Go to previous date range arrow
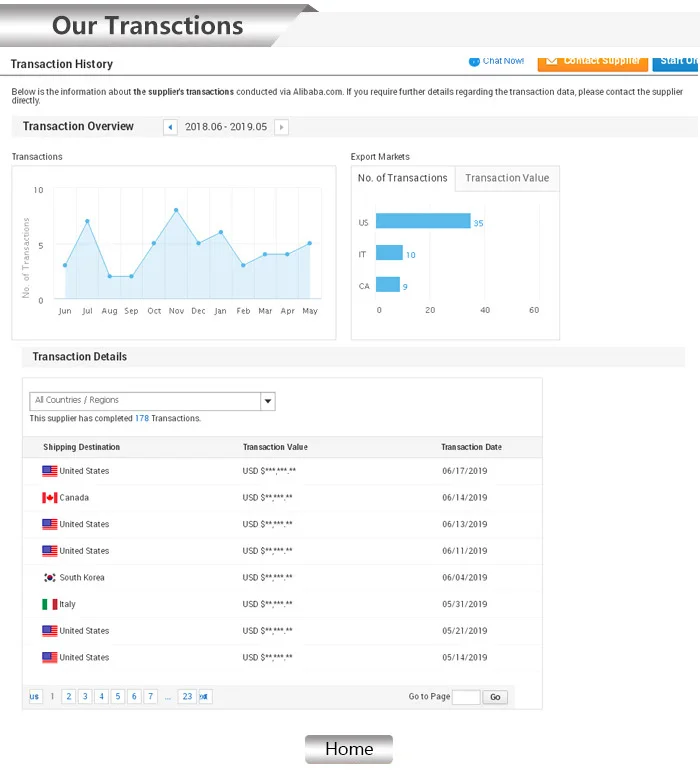Viewport: 700px width, 776px height. pyautogui.click(x=170, y=127)
